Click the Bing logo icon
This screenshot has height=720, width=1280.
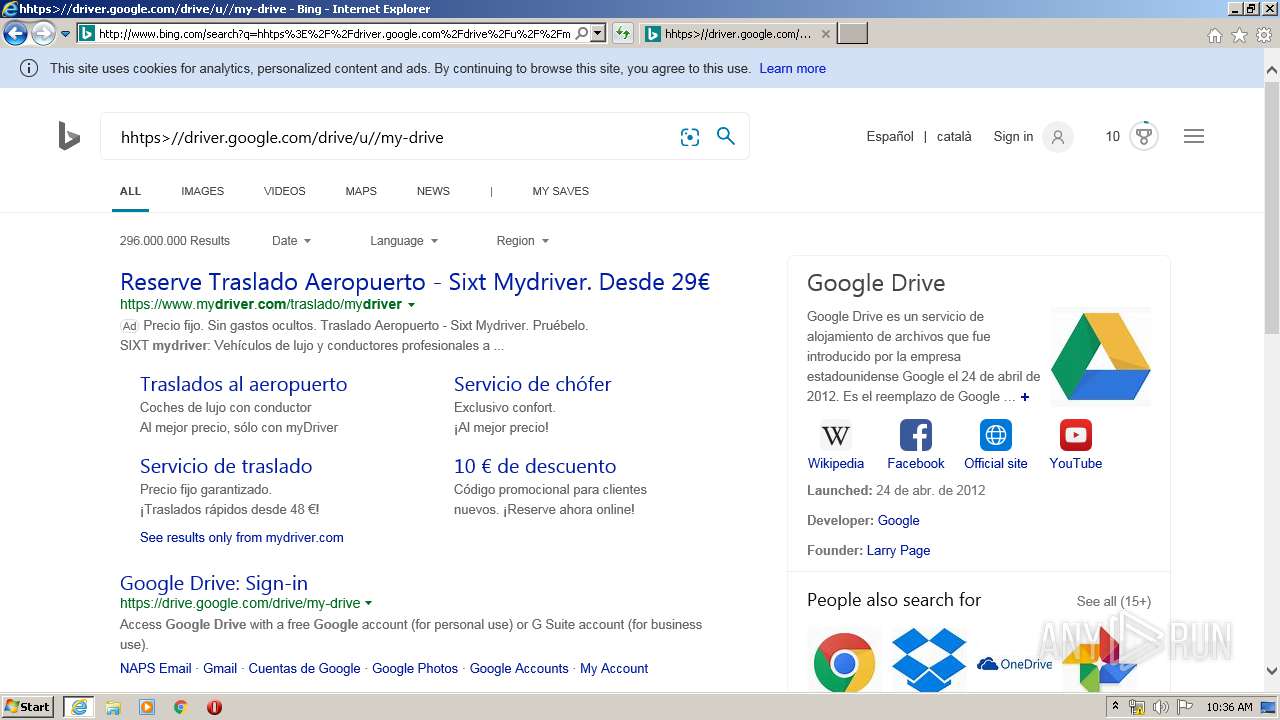tap(69, 136)
